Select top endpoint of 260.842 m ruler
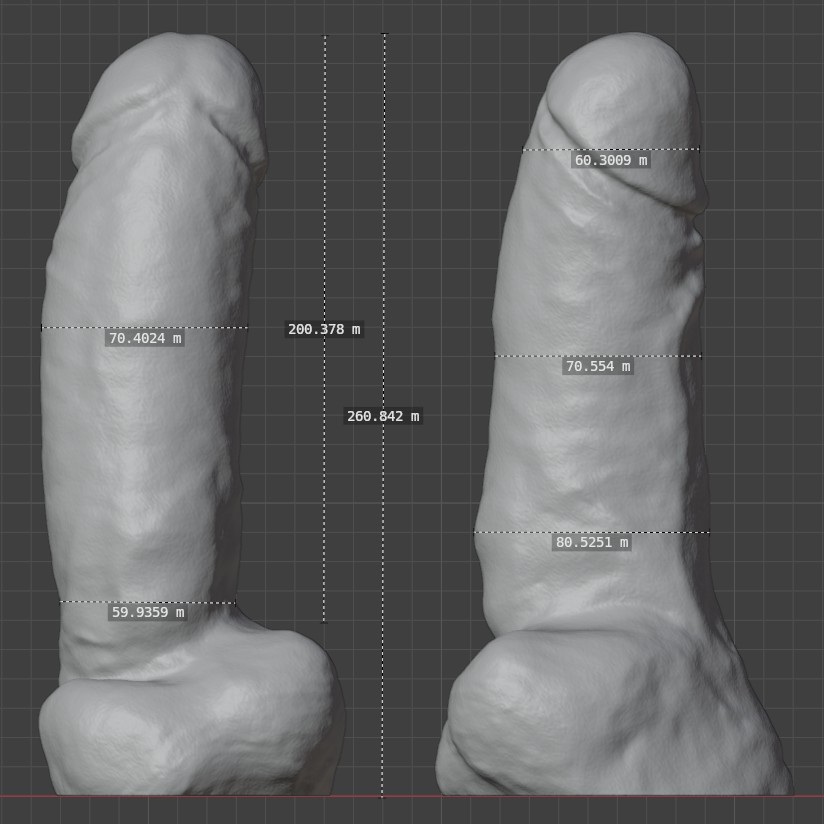This screenshot has width=824, height=824. click(384, 34)
